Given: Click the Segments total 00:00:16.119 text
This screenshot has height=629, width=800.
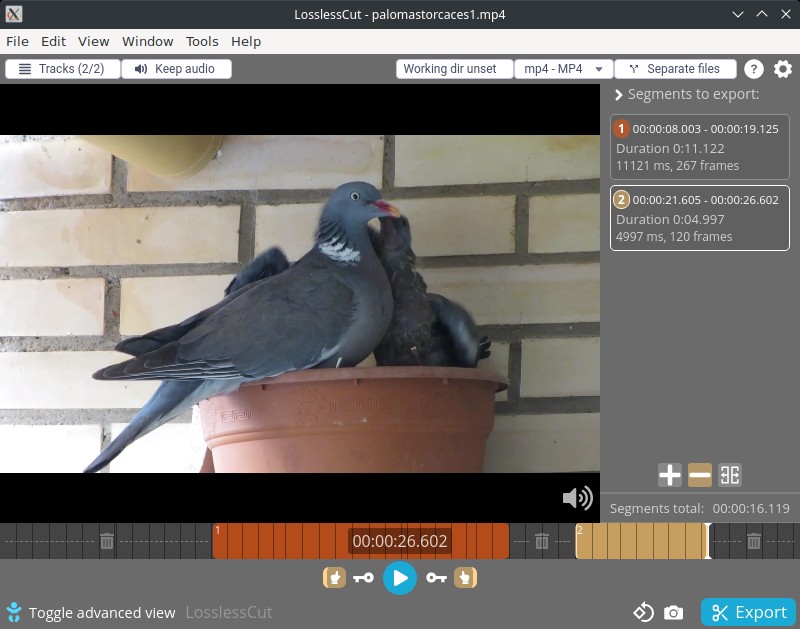Looking at the screenshot, I should click(699, 509).
